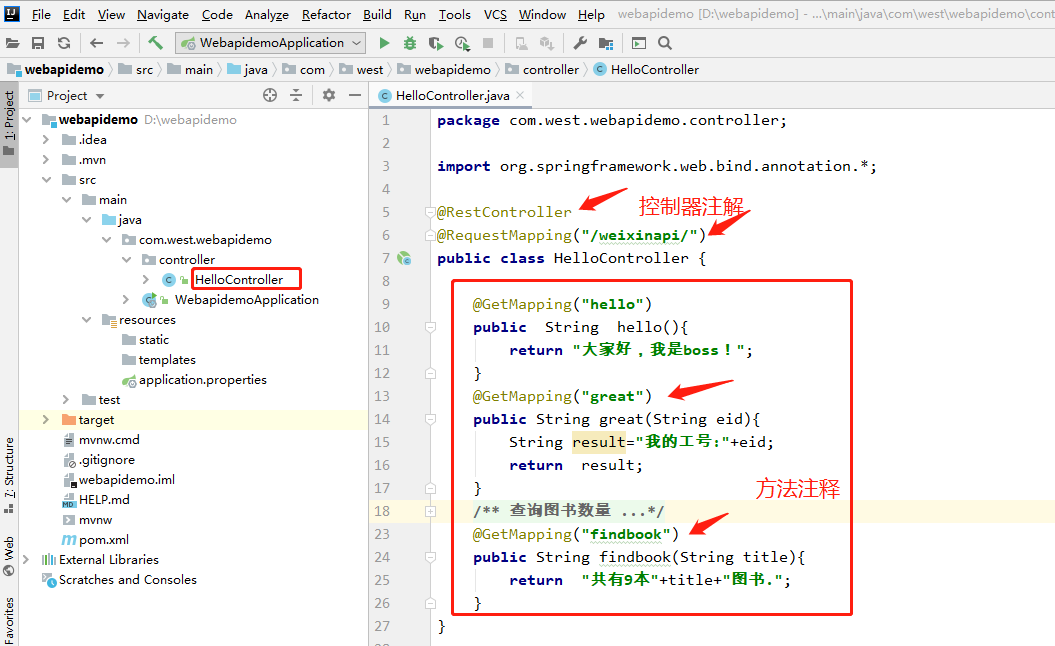Fold the hello method at line 10
Viewport: 1055px width, 646px height.
430,327
